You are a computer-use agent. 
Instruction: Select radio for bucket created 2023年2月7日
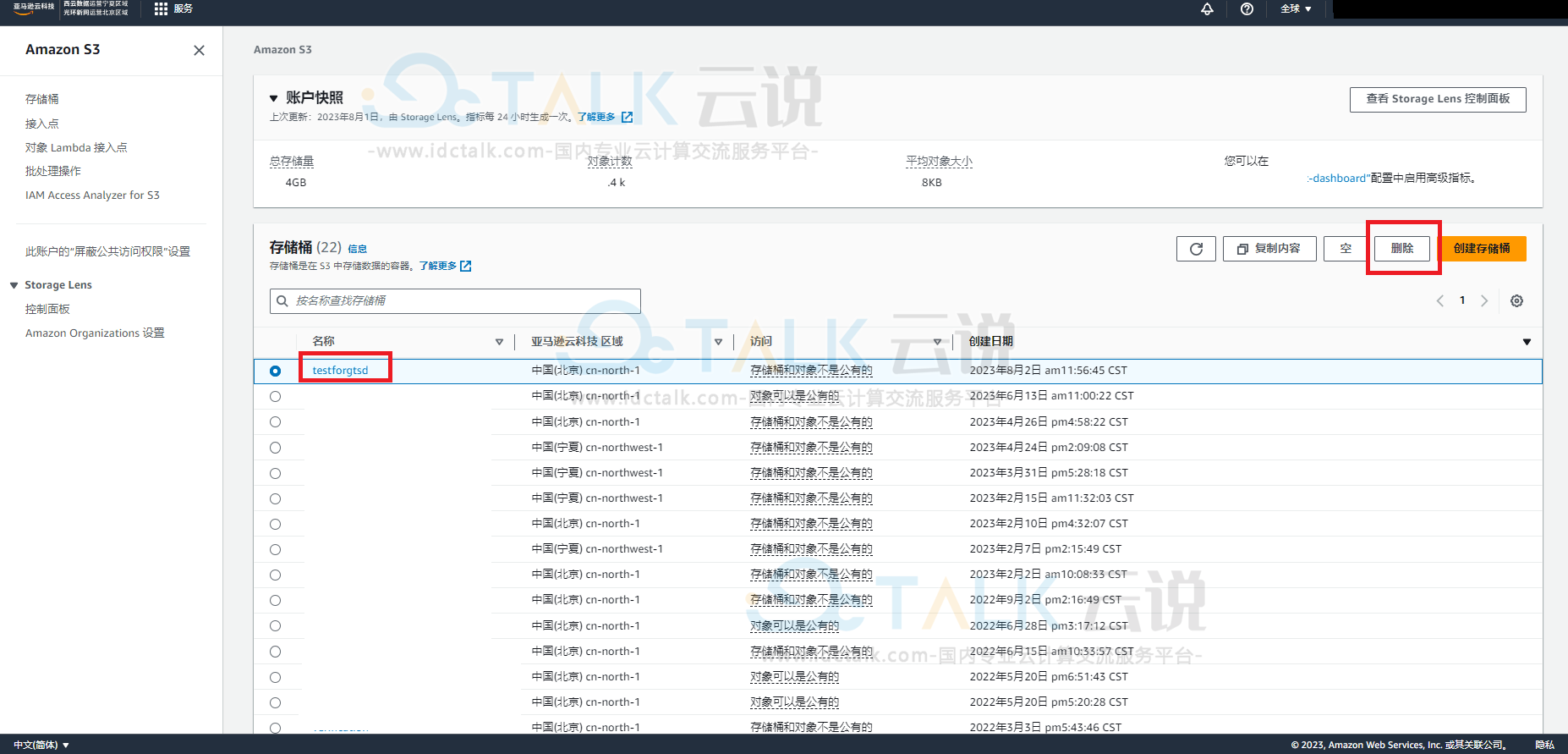click(275, 549)
